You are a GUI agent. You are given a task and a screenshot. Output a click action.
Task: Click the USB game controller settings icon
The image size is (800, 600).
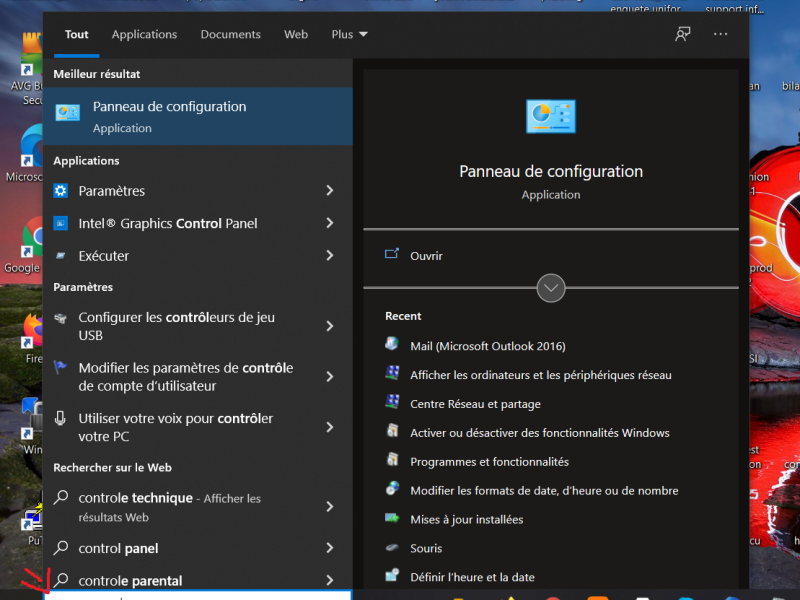tap(61, 319)
